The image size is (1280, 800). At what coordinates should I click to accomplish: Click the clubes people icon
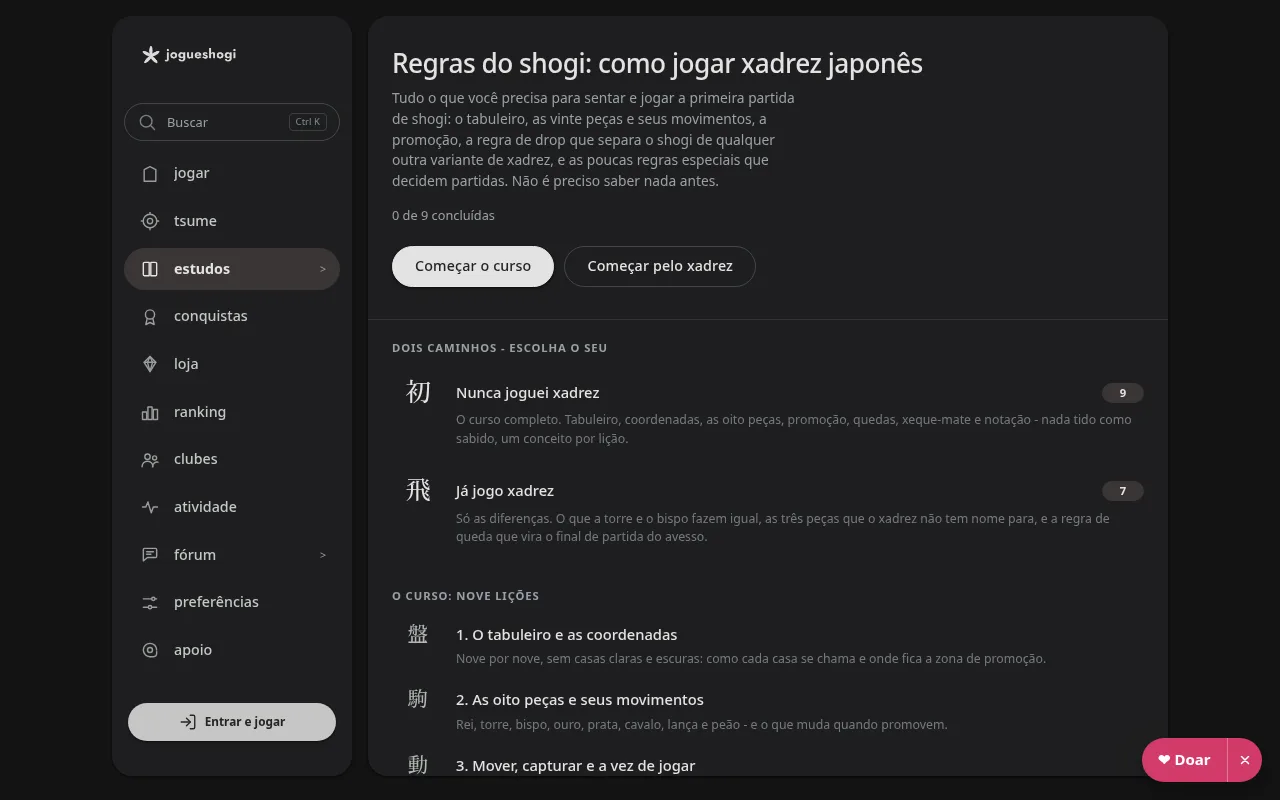[x=150, y=459]
